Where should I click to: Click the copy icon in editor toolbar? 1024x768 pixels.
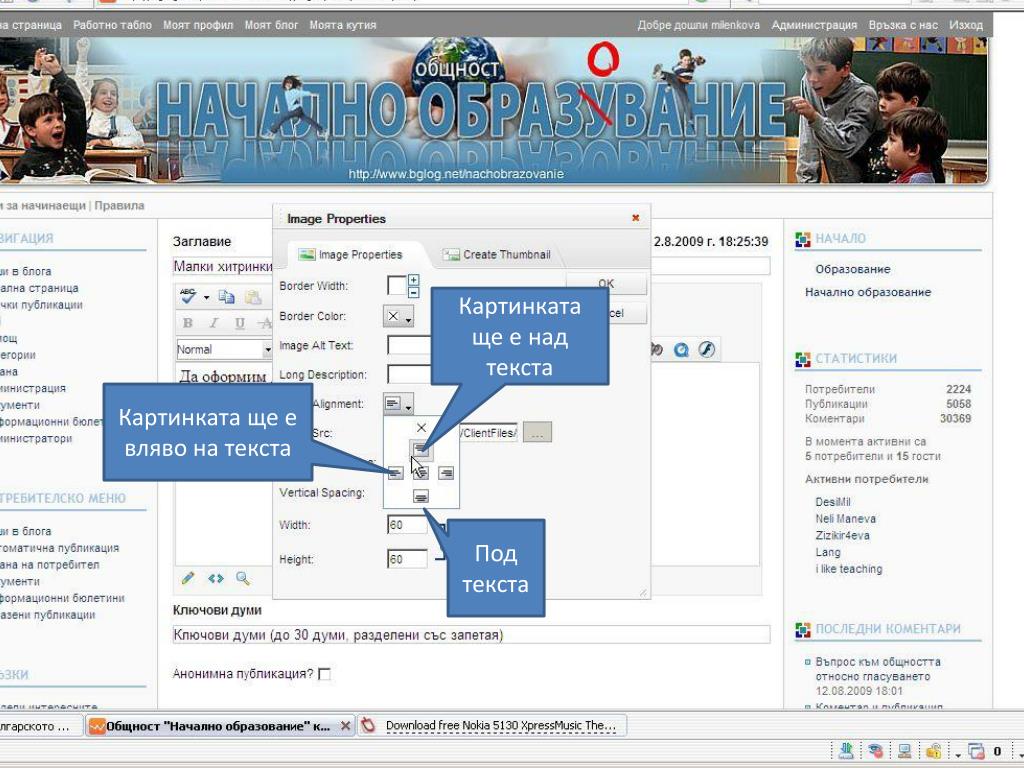(x=227, y=297)
